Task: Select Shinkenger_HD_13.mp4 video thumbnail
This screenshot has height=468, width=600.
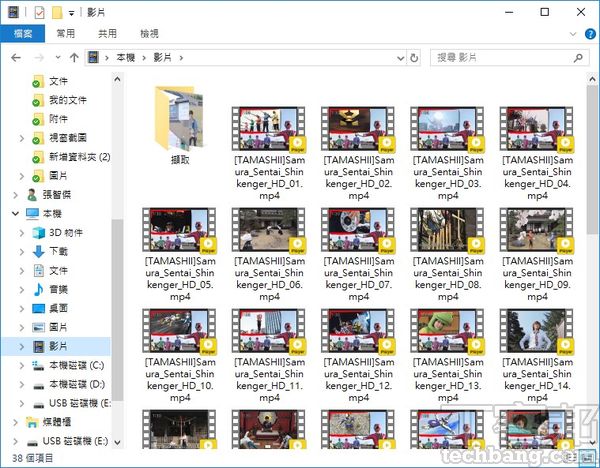Action: click(447, 331)
